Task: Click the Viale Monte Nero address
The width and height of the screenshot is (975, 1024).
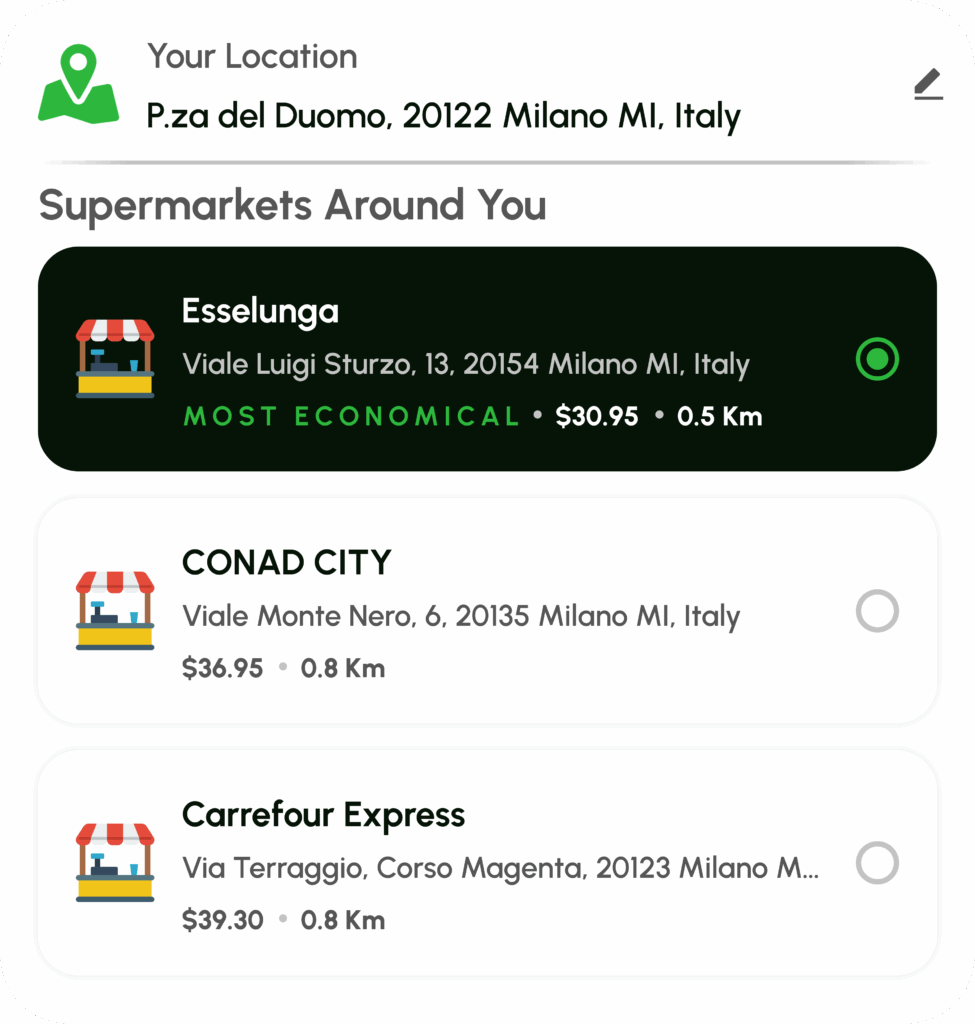Action: [x=460, y=616]
